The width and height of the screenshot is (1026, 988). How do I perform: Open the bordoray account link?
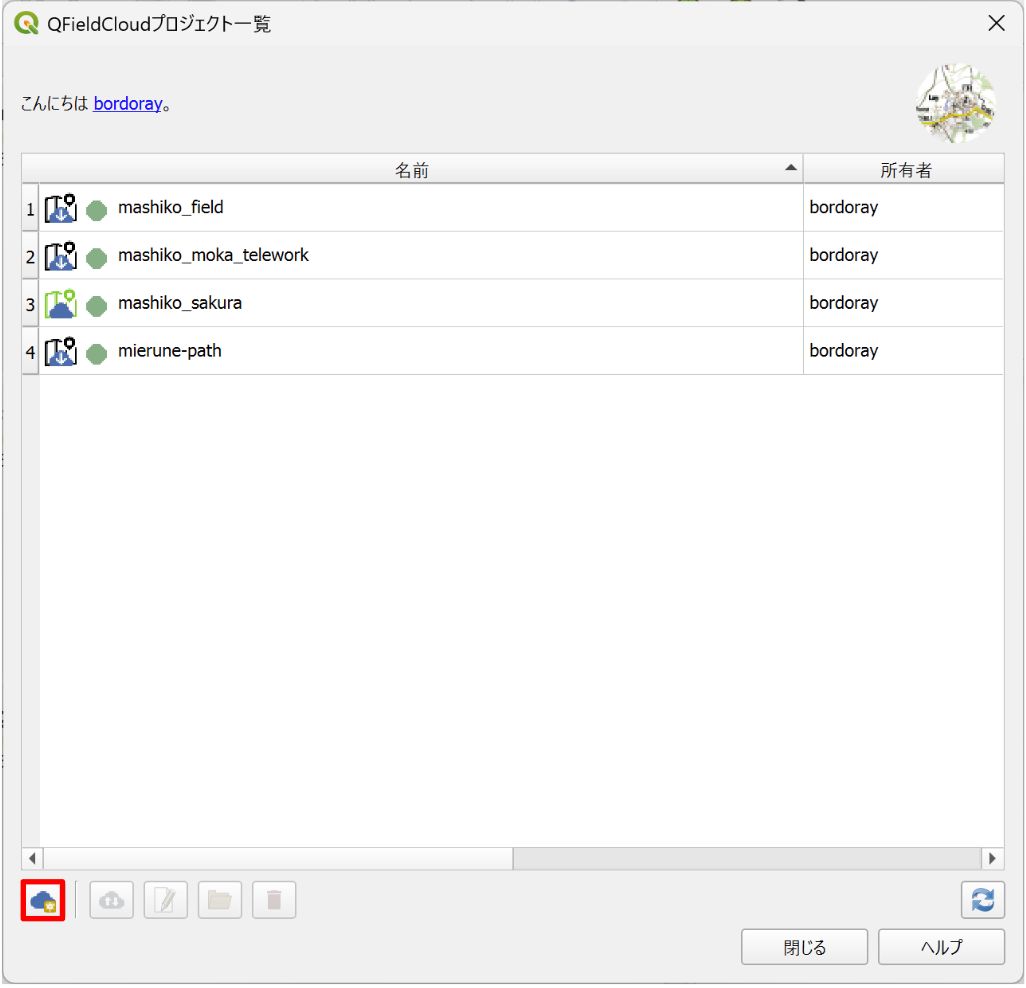[128, 104]
